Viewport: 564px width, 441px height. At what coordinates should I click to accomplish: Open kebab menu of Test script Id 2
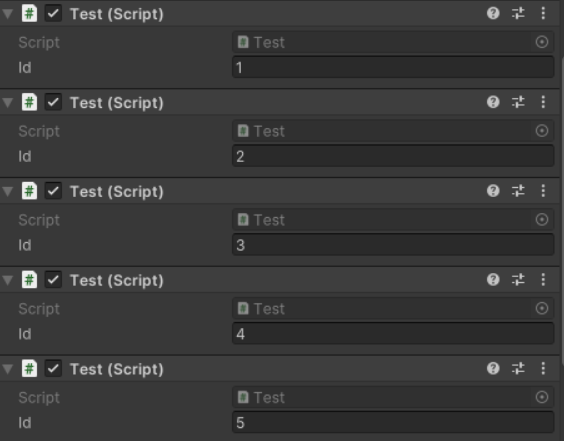(x=543, y=103)
